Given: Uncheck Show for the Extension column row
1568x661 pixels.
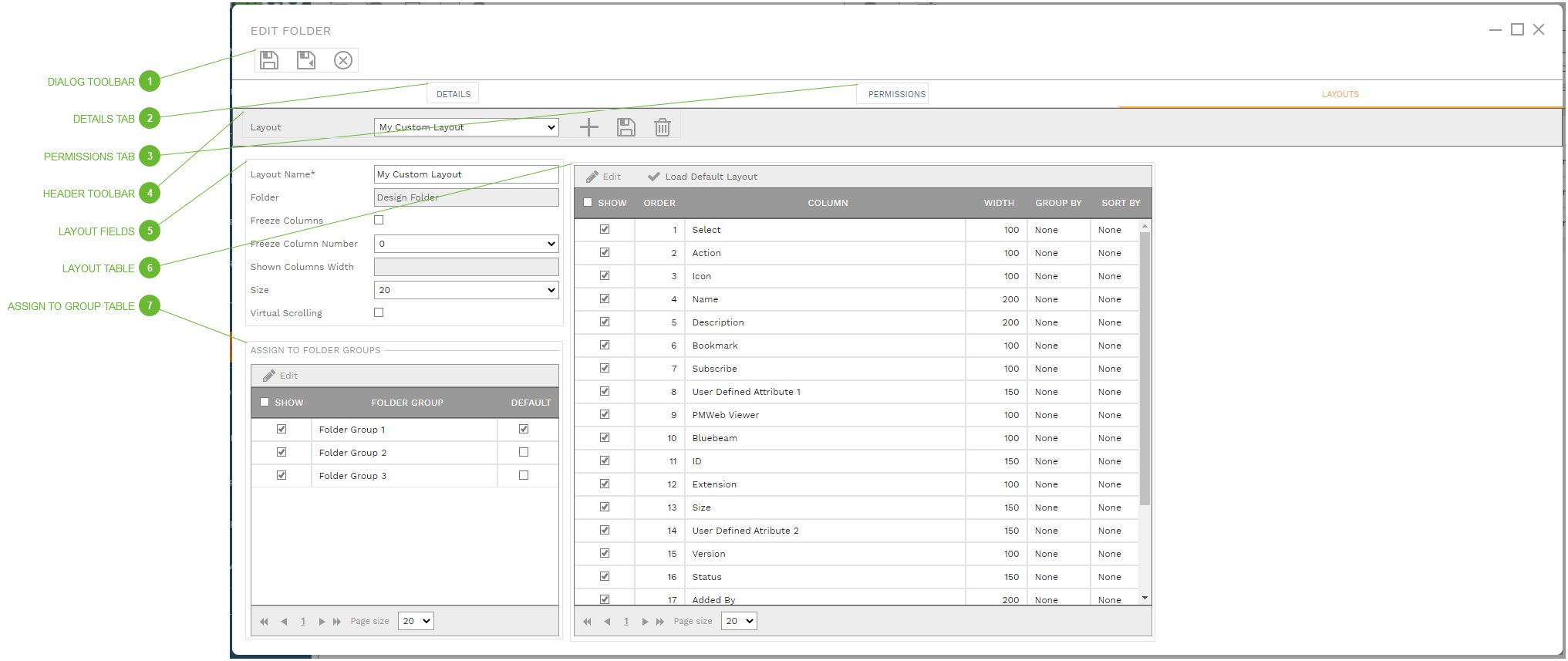Looking at the screenshot, I should coord(605,484).
